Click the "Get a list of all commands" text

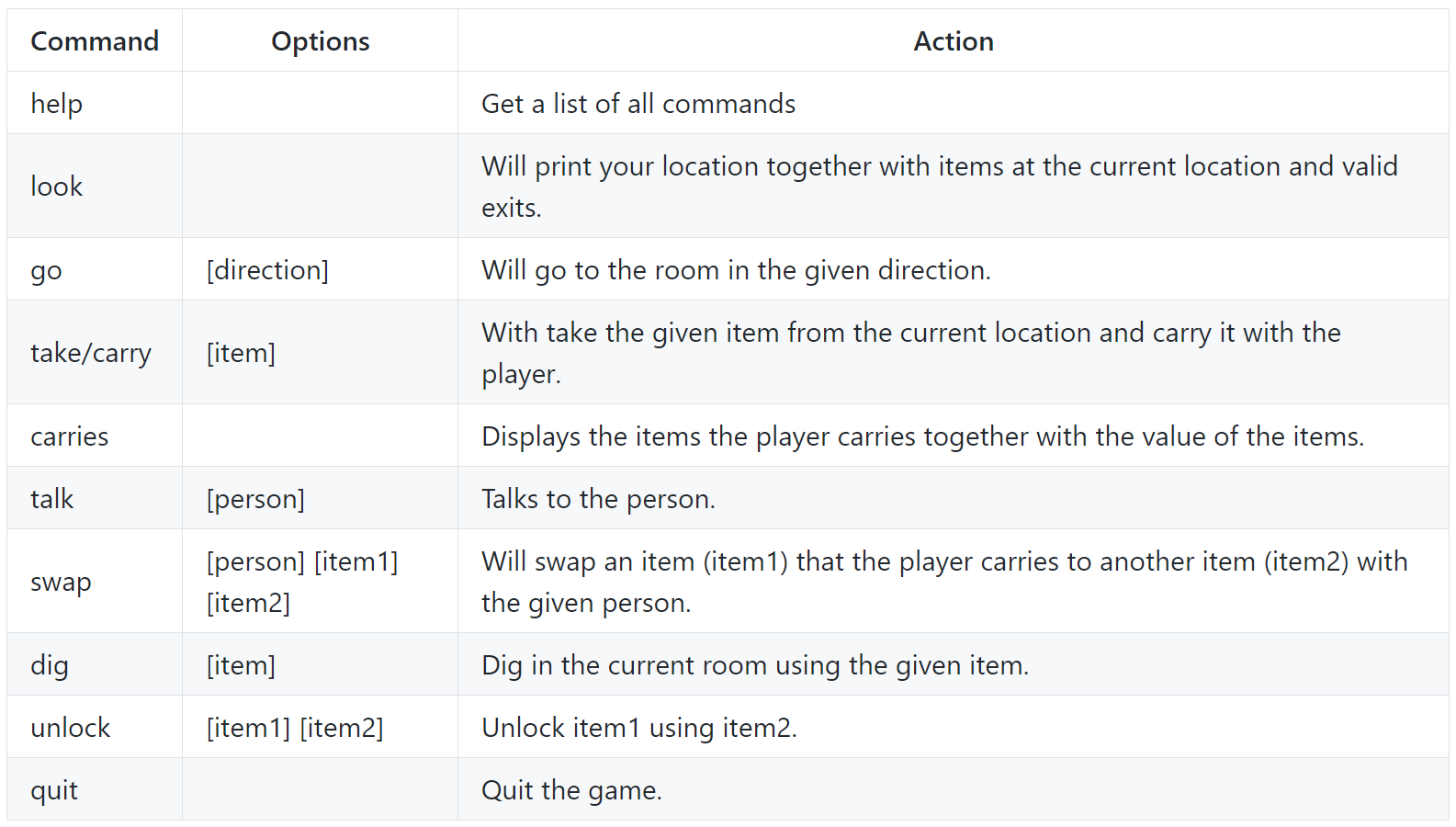tap(638, 104)
